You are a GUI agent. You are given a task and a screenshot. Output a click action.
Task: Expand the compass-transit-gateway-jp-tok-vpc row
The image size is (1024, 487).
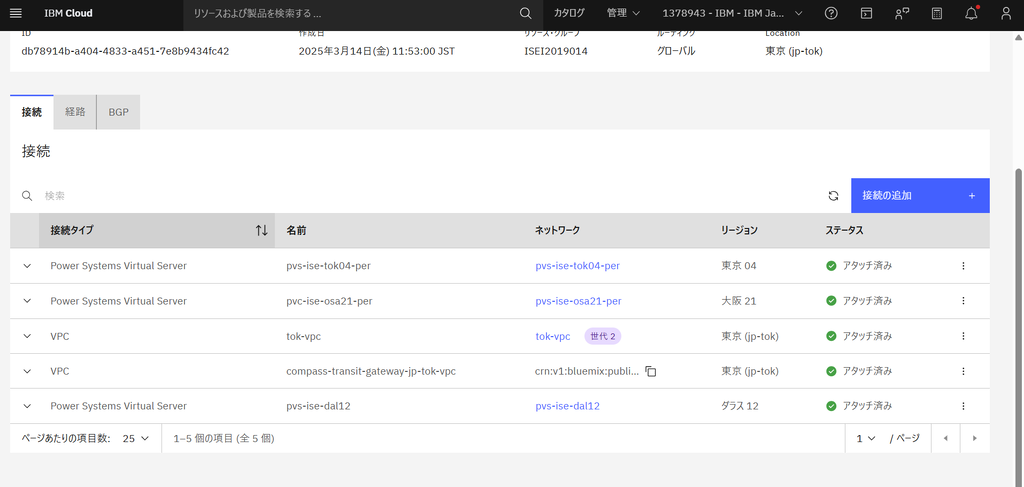pos(27,371)
